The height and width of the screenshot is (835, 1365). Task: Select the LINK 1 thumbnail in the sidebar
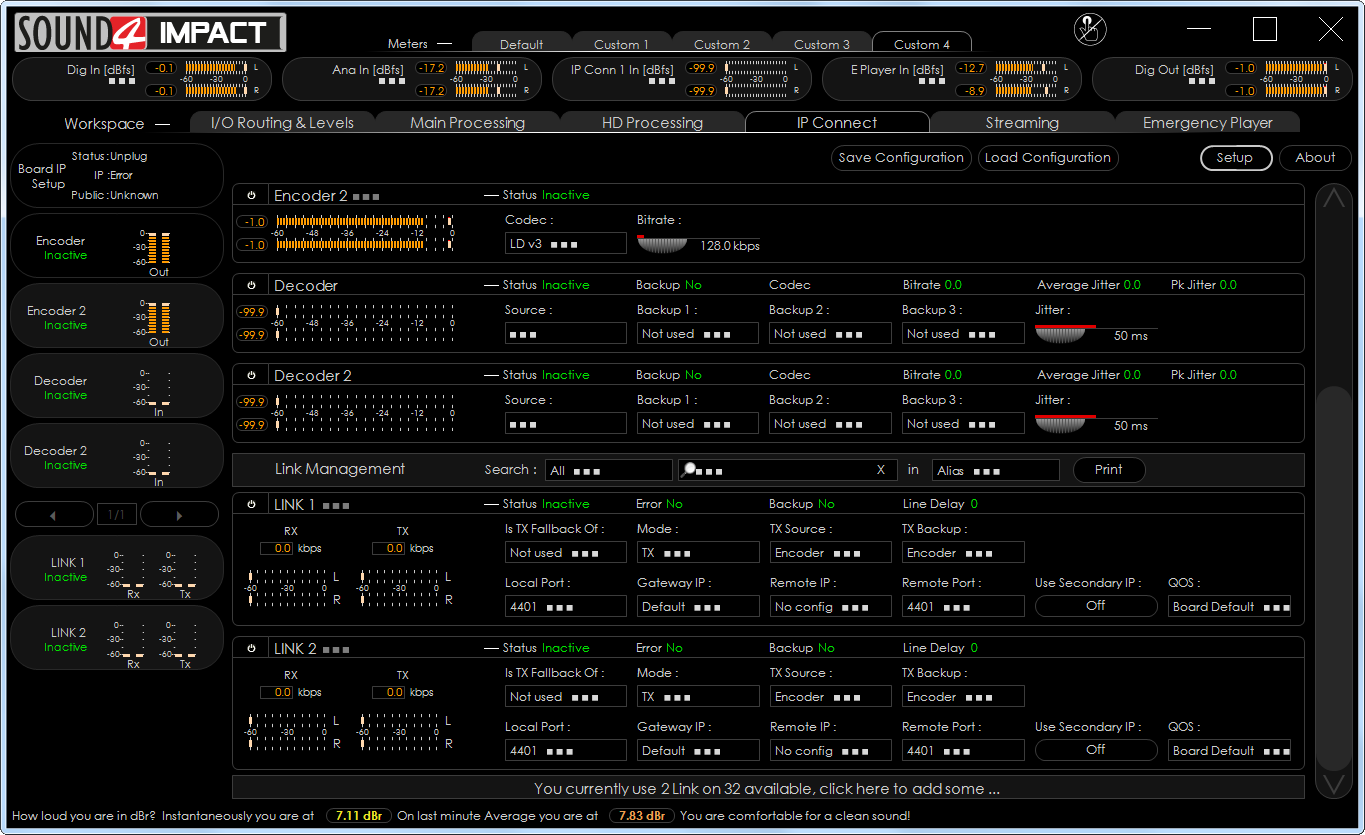[116, 568]
